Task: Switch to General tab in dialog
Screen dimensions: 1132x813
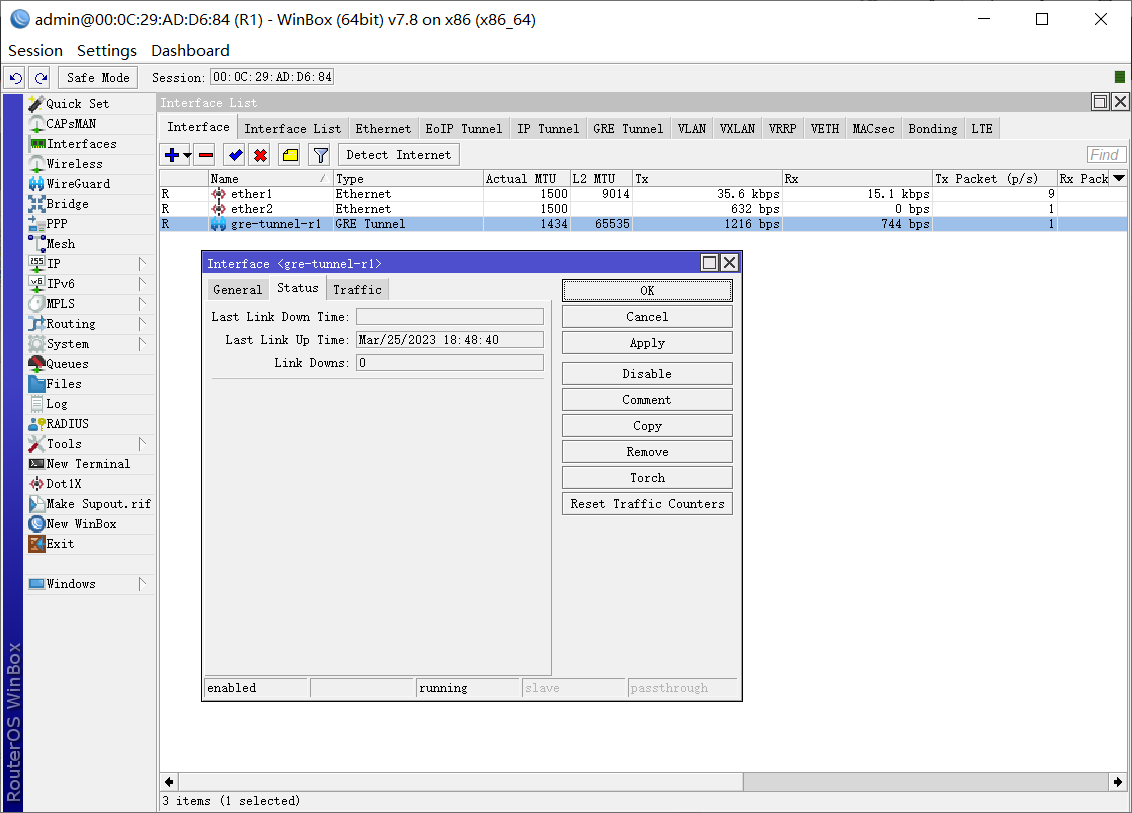Action: tap(238, 290)
